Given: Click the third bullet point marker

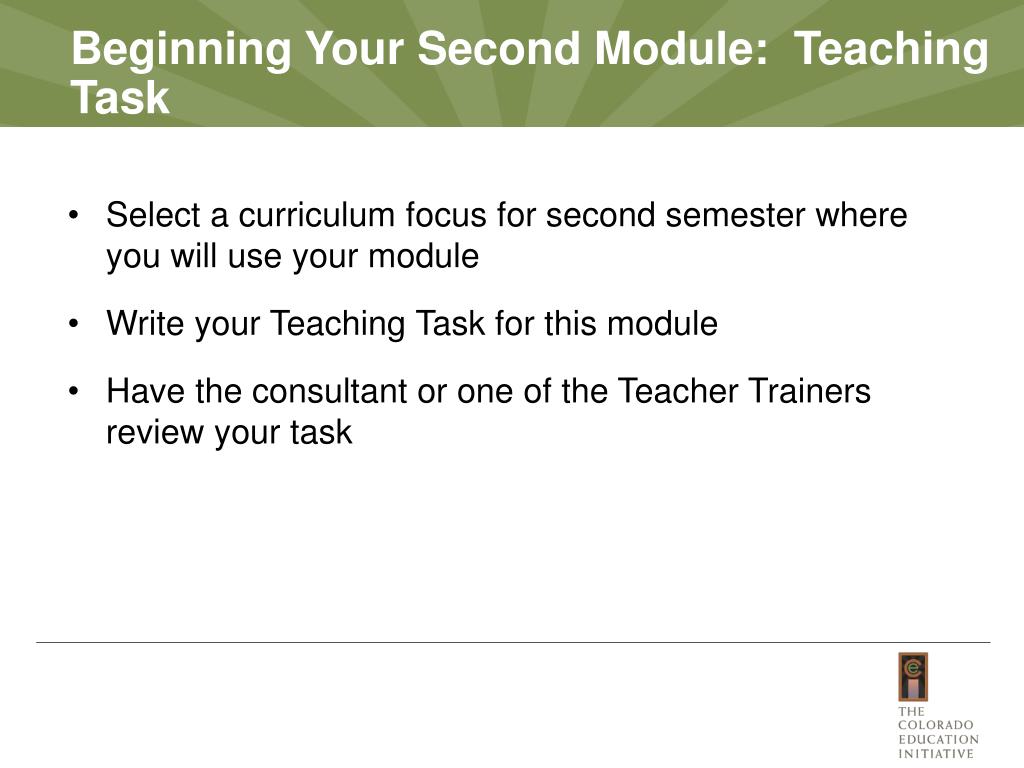Looking at the screenshot, I should [x=73, y=392].
